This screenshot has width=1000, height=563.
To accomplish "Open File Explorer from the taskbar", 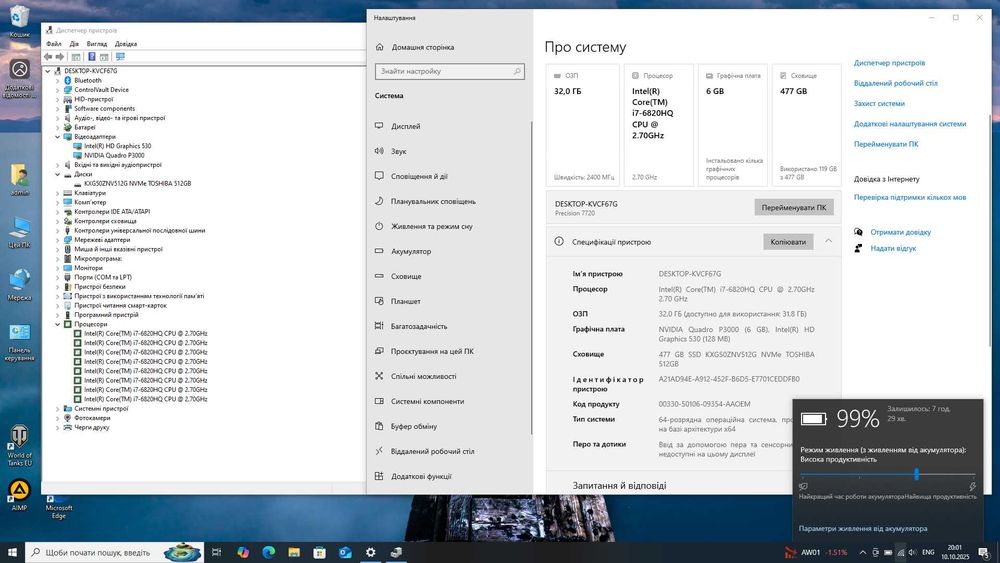I will [294, 552].
